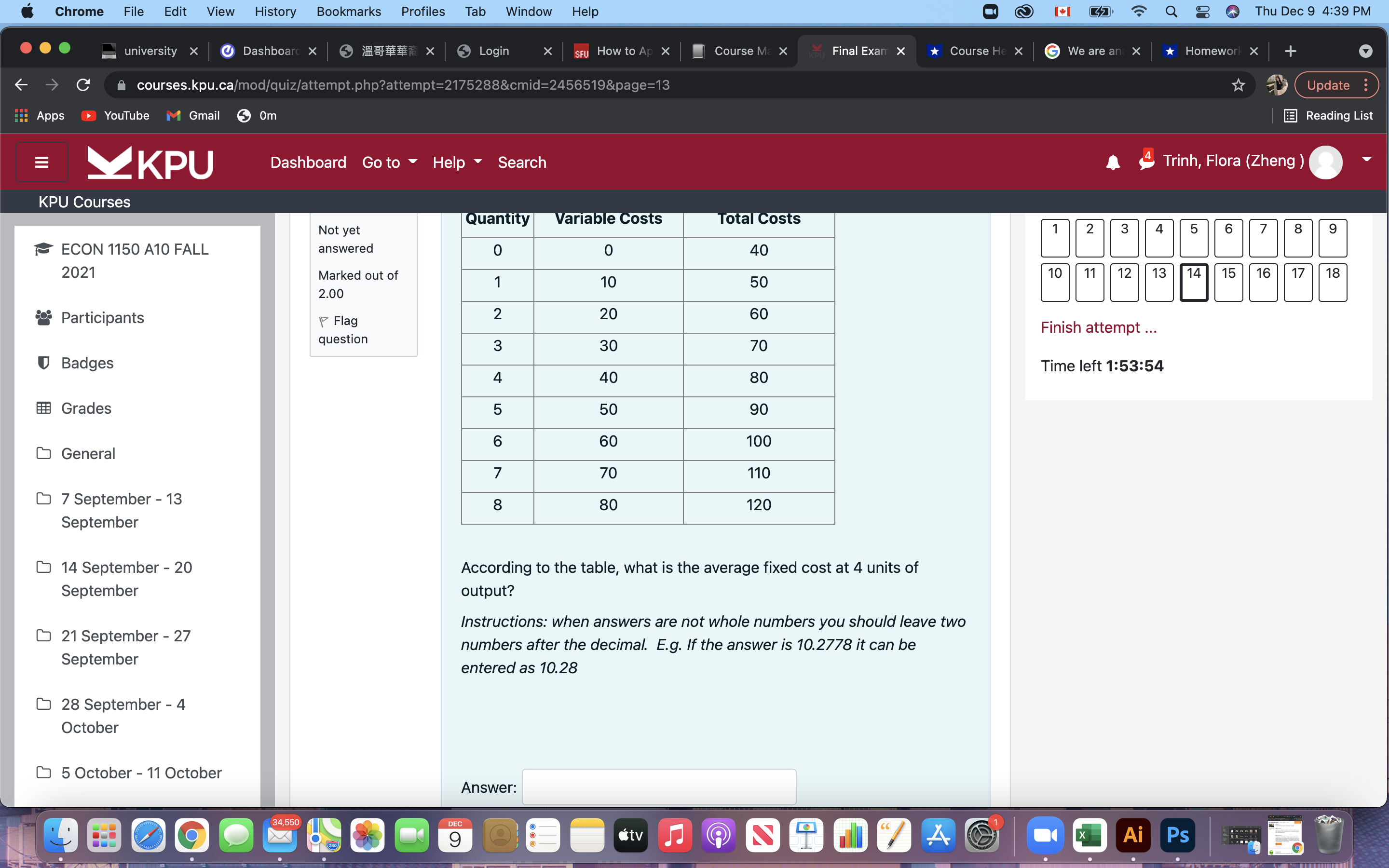The image size is (1389, 868).
Task: Open the hamburger navigation menu
Action: pos(41,162)
